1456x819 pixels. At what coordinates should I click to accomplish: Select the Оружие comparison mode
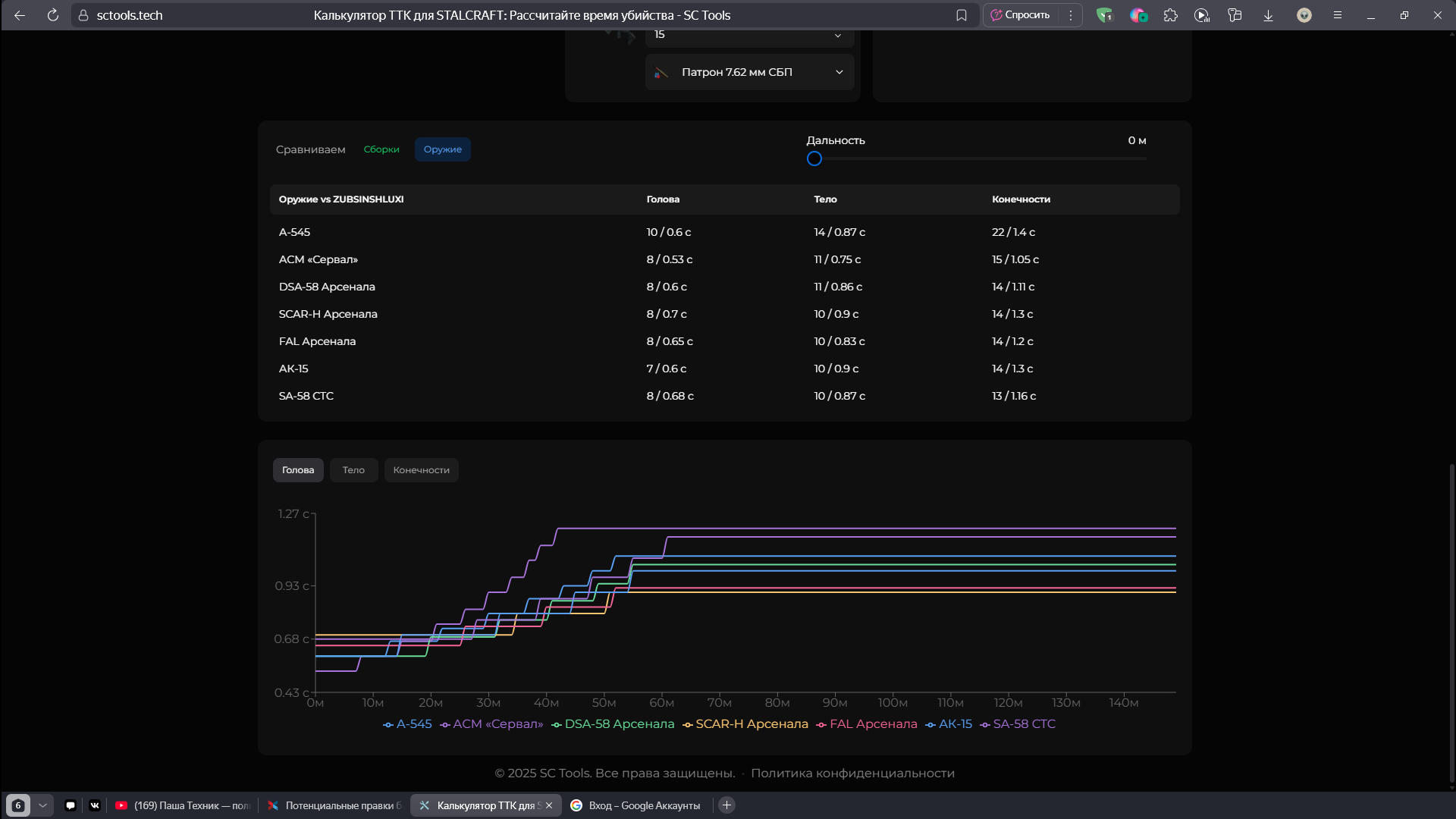coord(443,149)
